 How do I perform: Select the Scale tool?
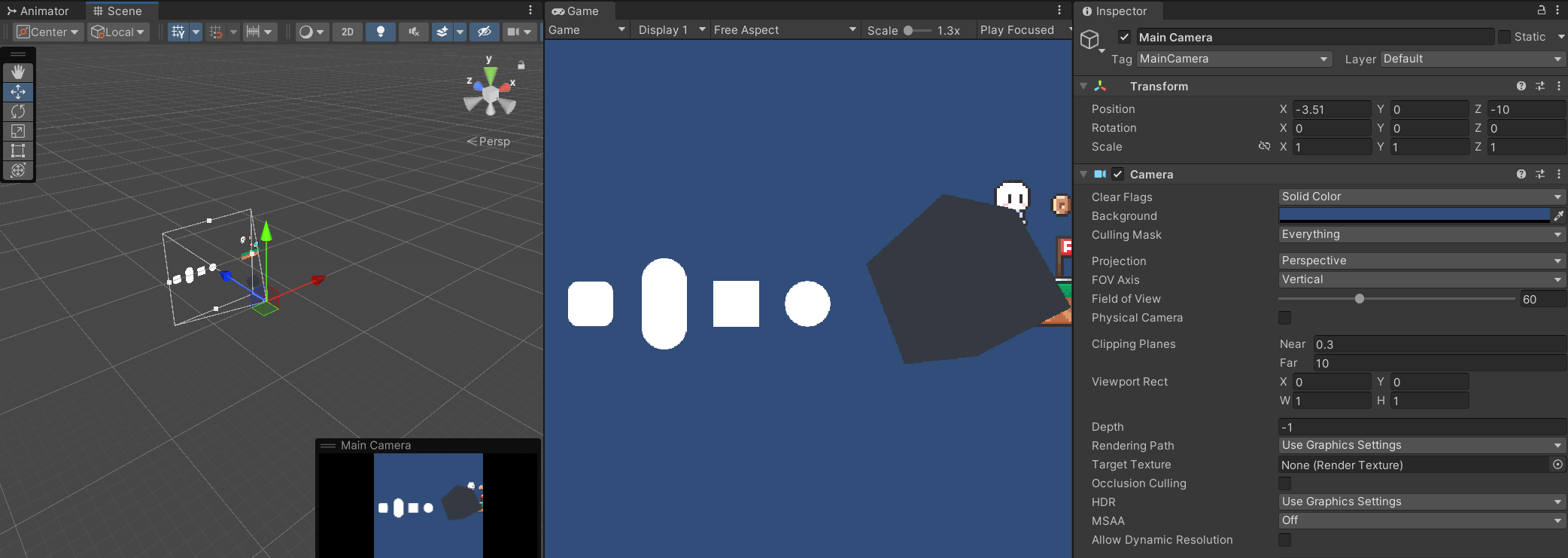18,131
